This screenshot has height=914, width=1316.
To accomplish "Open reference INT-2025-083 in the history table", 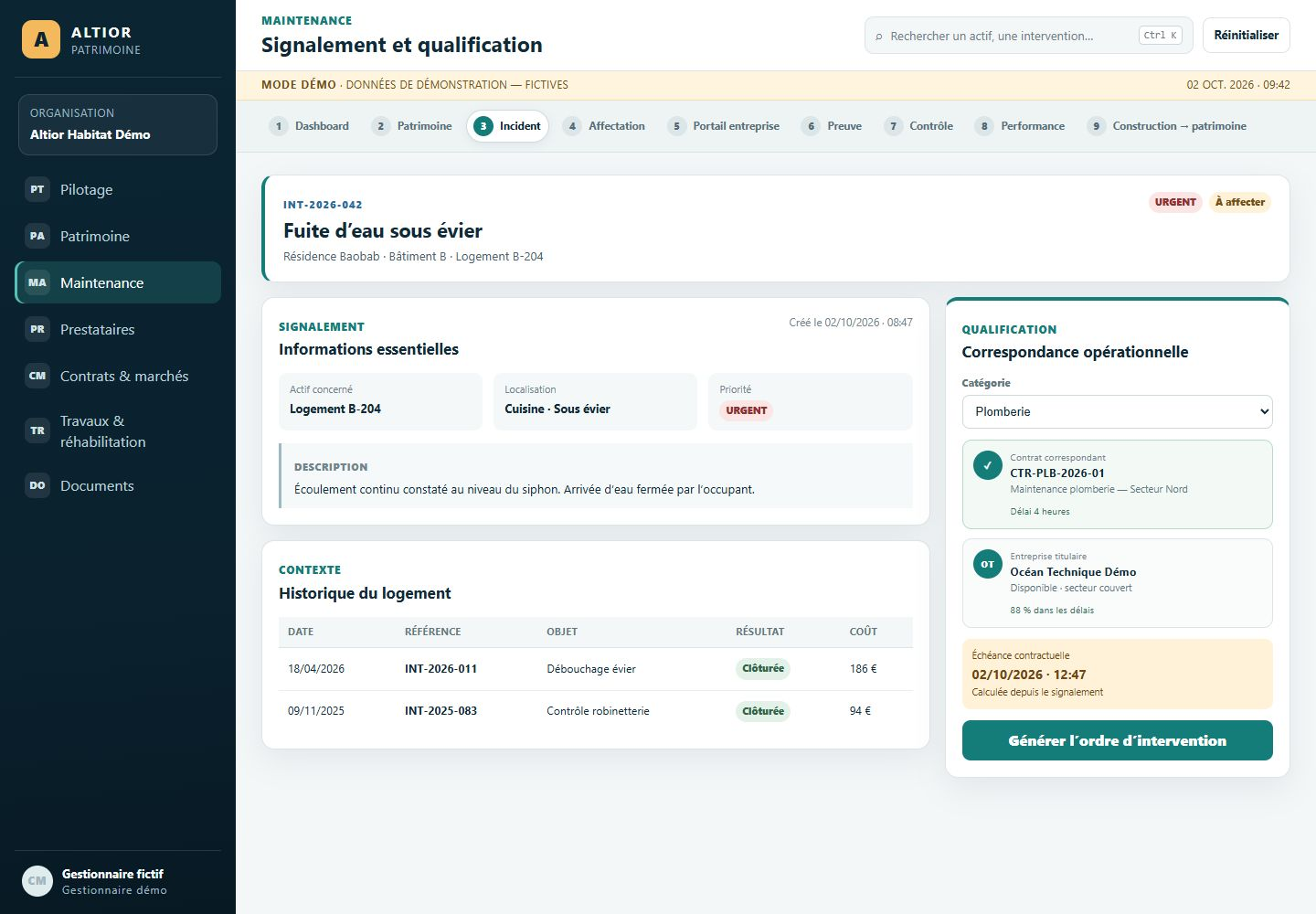I will pos(440,710).
